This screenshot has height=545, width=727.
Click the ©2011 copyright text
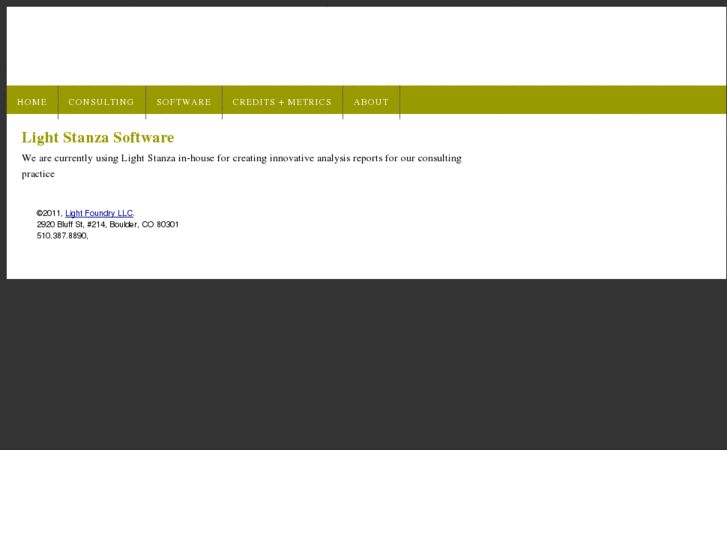point(49,213)
